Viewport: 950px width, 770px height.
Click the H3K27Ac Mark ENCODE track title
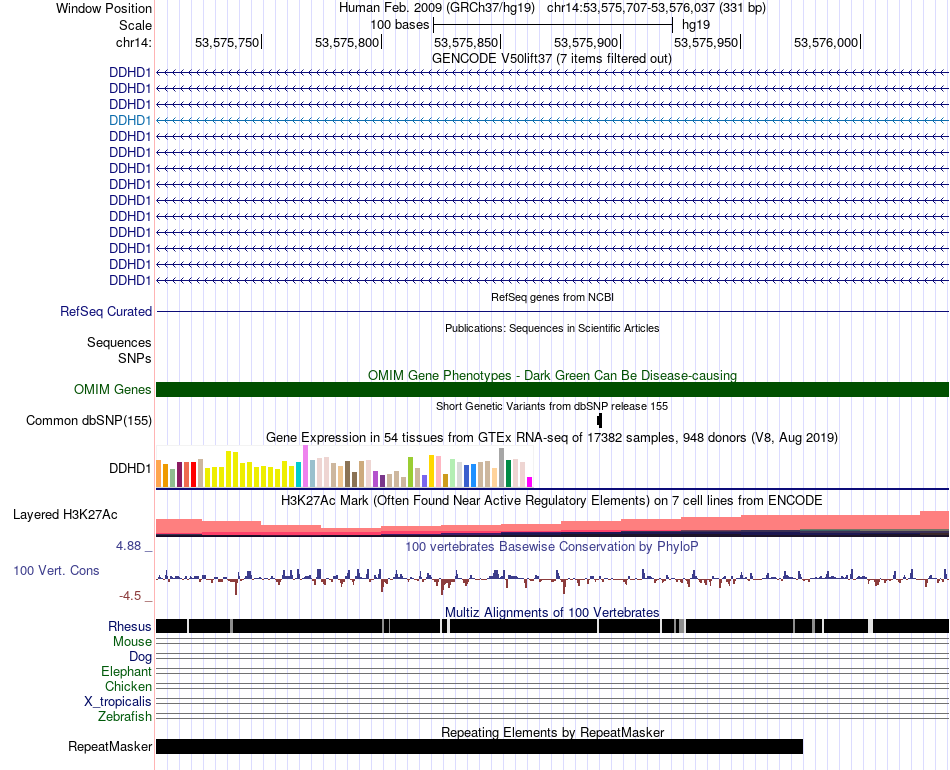(x=552, y=500)
